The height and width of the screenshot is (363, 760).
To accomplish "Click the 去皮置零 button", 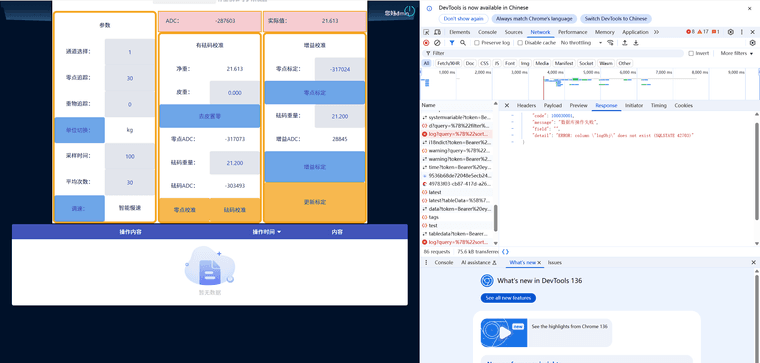I will coord(210,116).
